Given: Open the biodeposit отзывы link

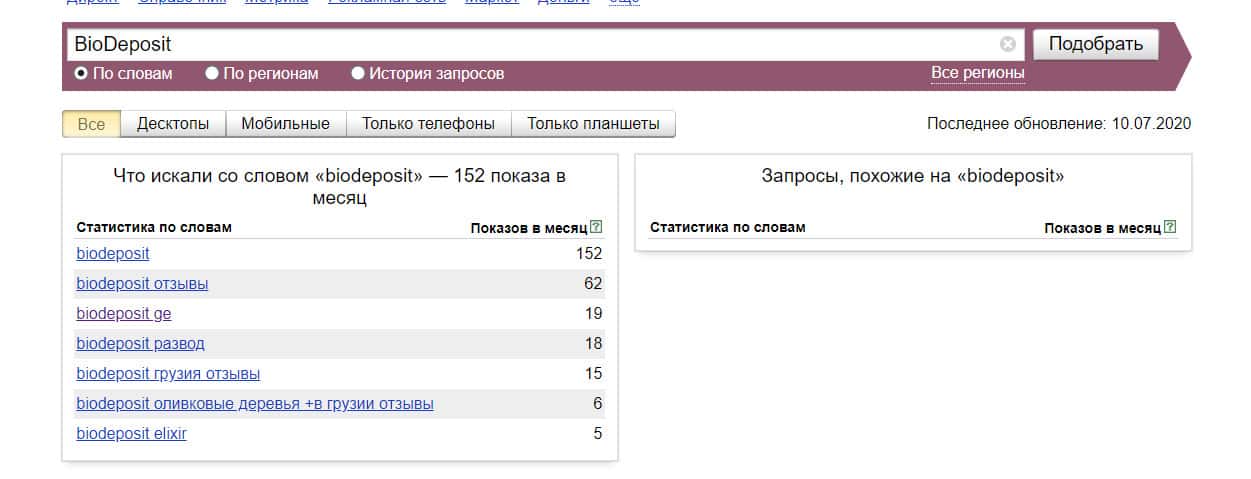Looking at the screenshot, I should click(x=142, y=284).
